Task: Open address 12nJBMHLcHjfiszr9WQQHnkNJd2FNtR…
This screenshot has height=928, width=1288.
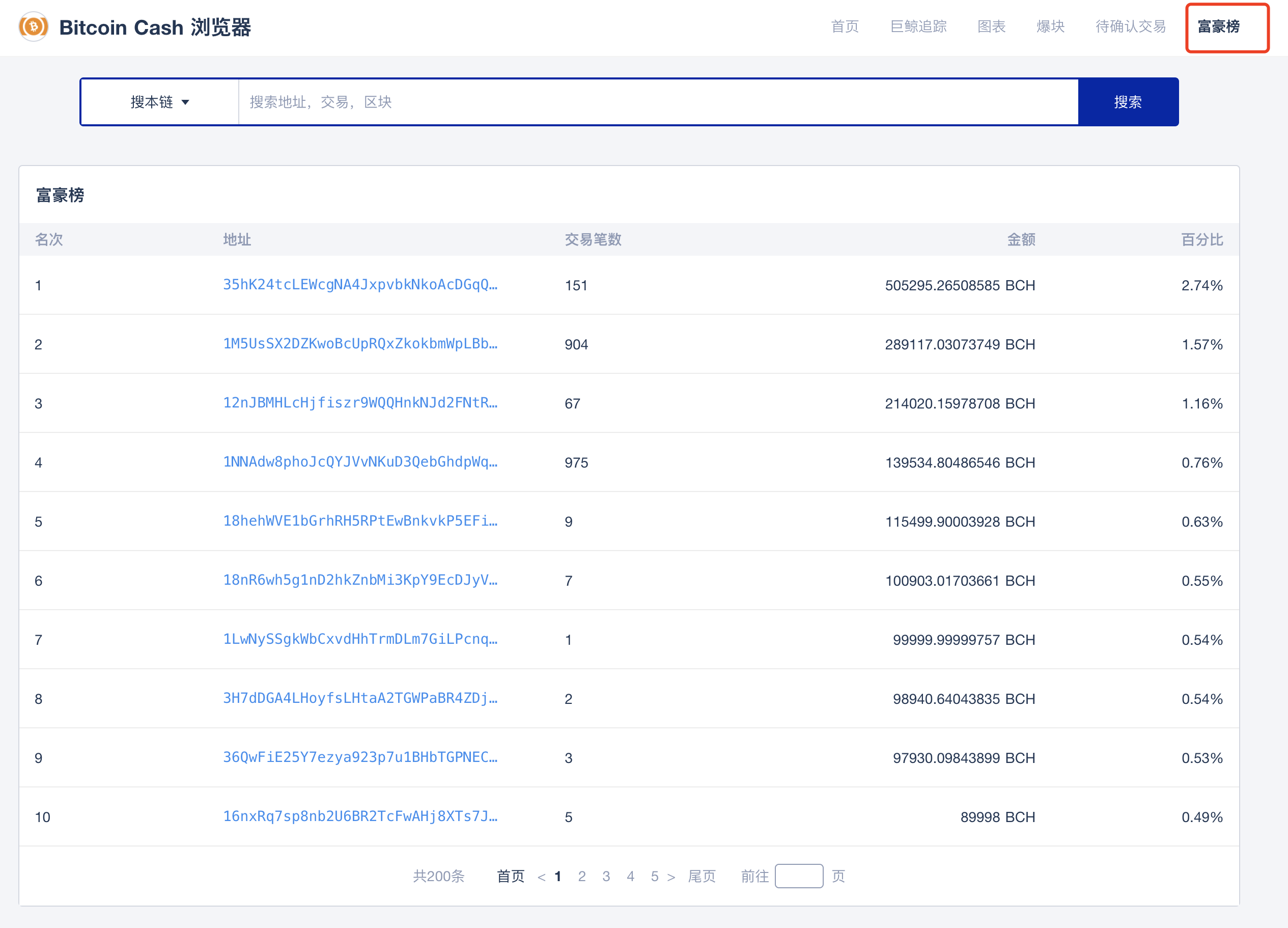Action: point(360,403)
